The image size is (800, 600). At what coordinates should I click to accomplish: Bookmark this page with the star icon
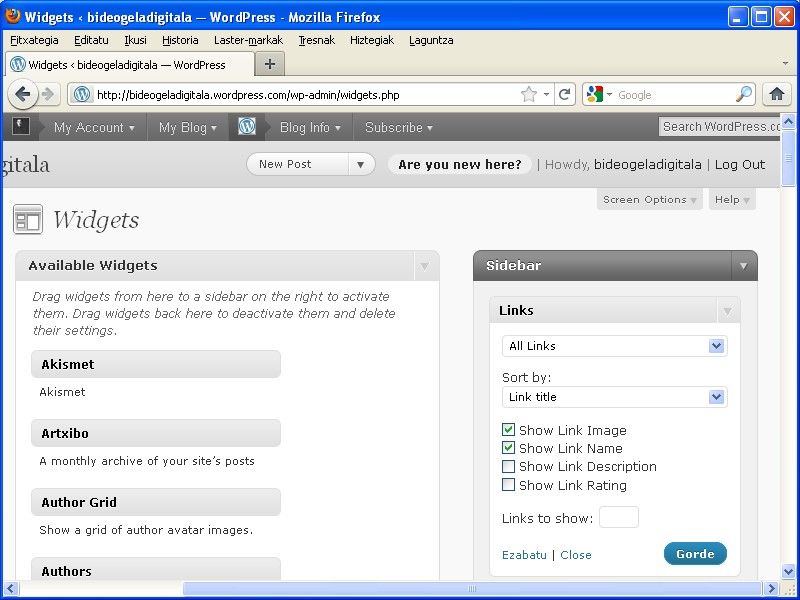(x=529, y=94)
